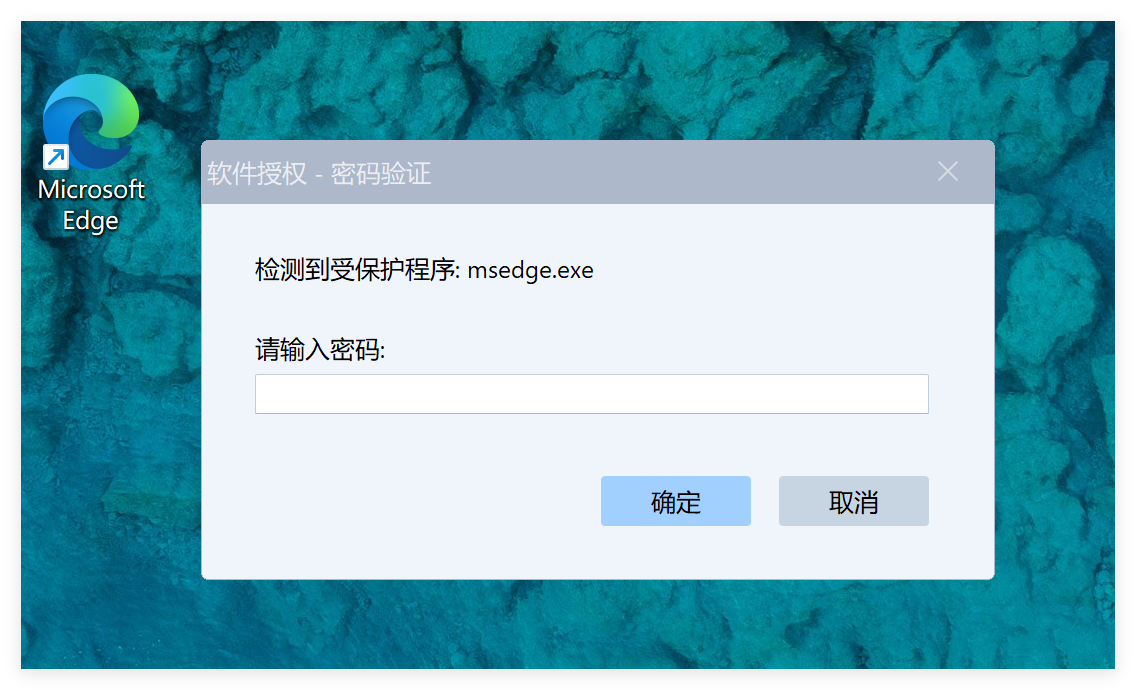The height and width of the screenshot is (690, 1136).
Task: Focus the 请输入密码 password input field
Action: [x=591, y=394]
